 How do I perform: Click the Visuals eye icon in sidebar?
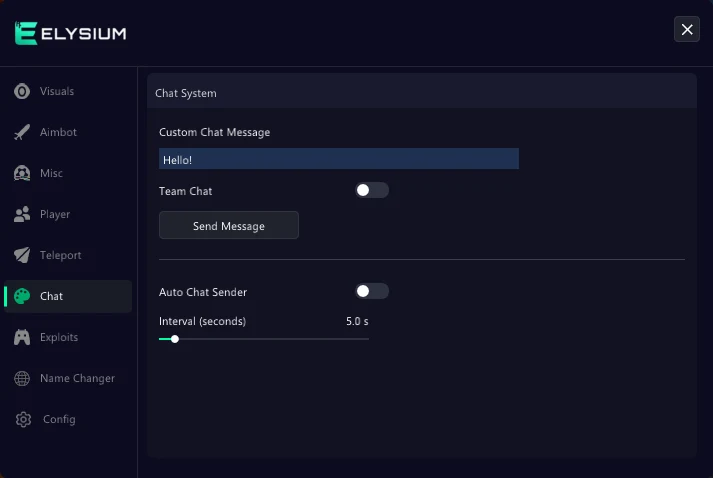coord(22,91)
